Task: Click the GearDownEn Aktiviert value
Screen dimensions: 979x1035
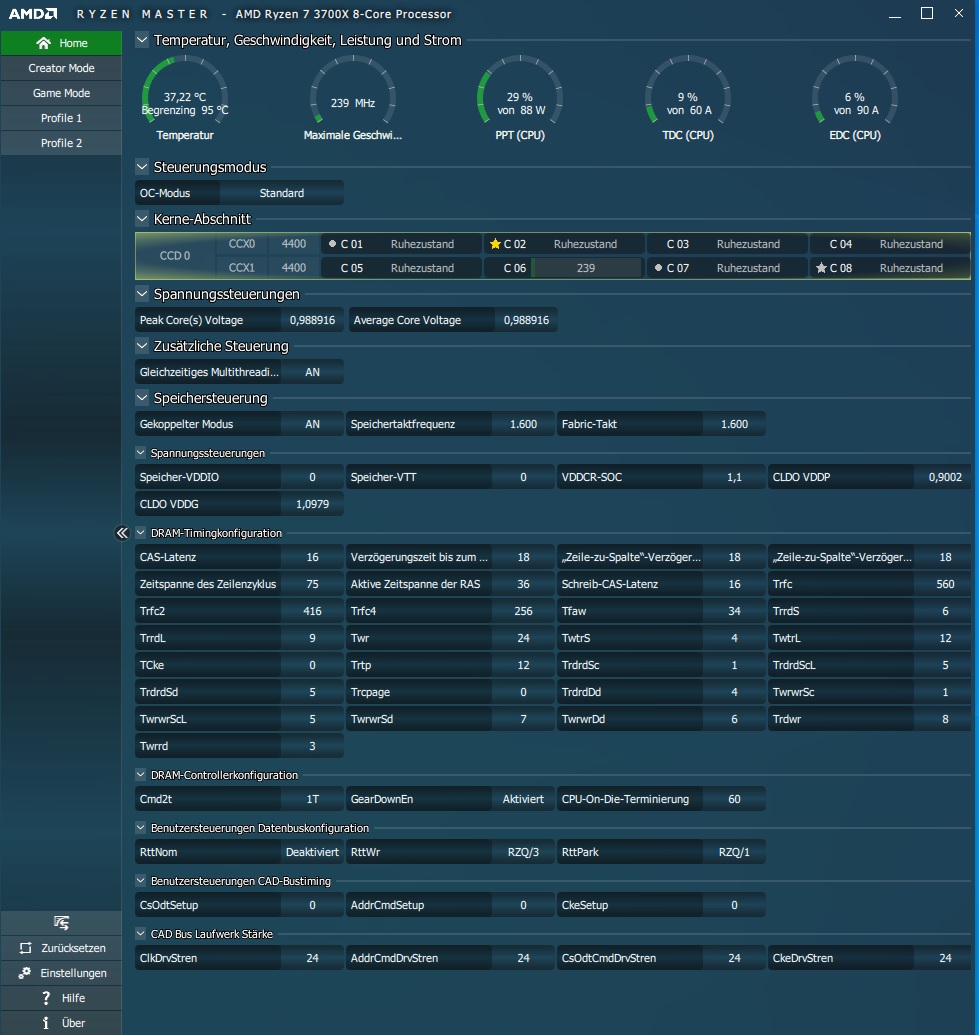Action: [523, 799]
